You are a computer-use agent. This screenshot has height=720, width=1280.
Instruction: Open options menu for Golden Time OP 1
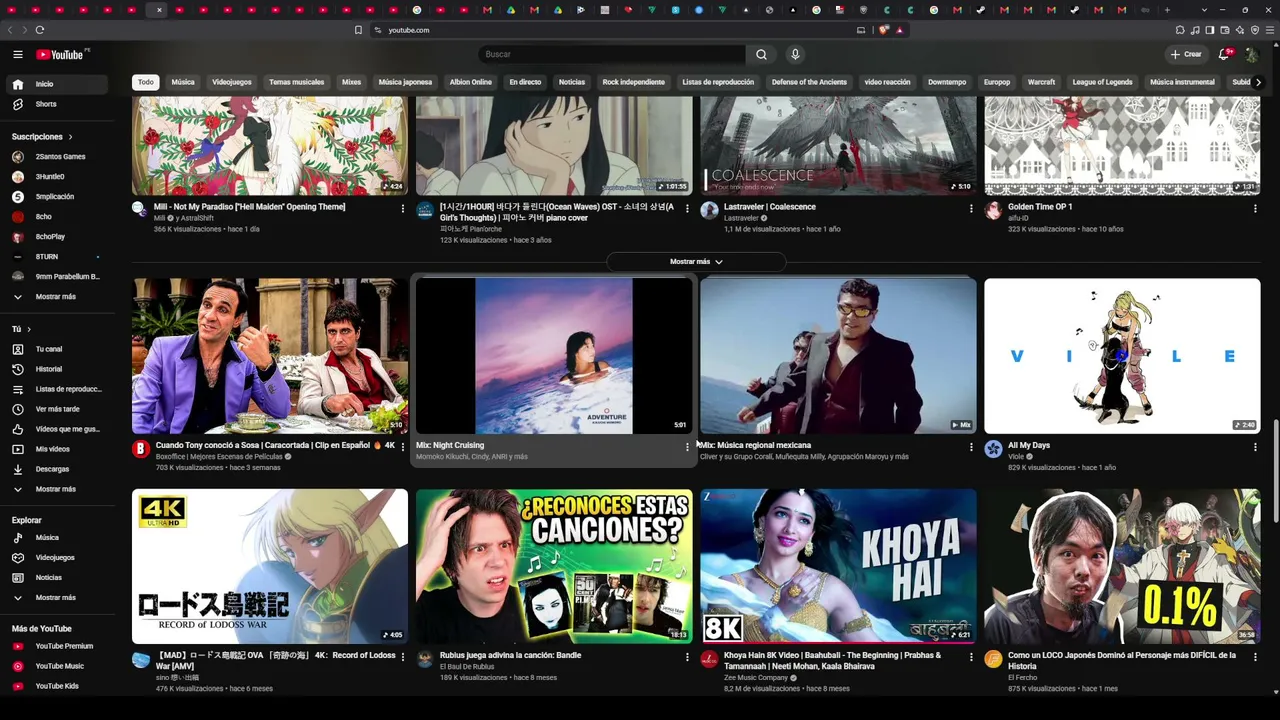coord(1255,209)
